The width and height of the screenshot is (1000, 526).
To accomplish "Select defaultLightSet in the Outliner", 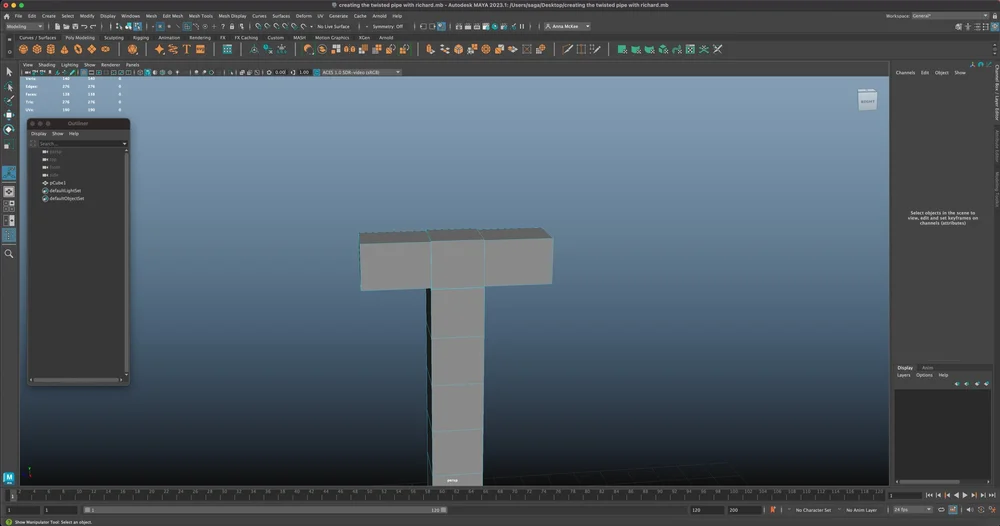I will click(65, 191).
